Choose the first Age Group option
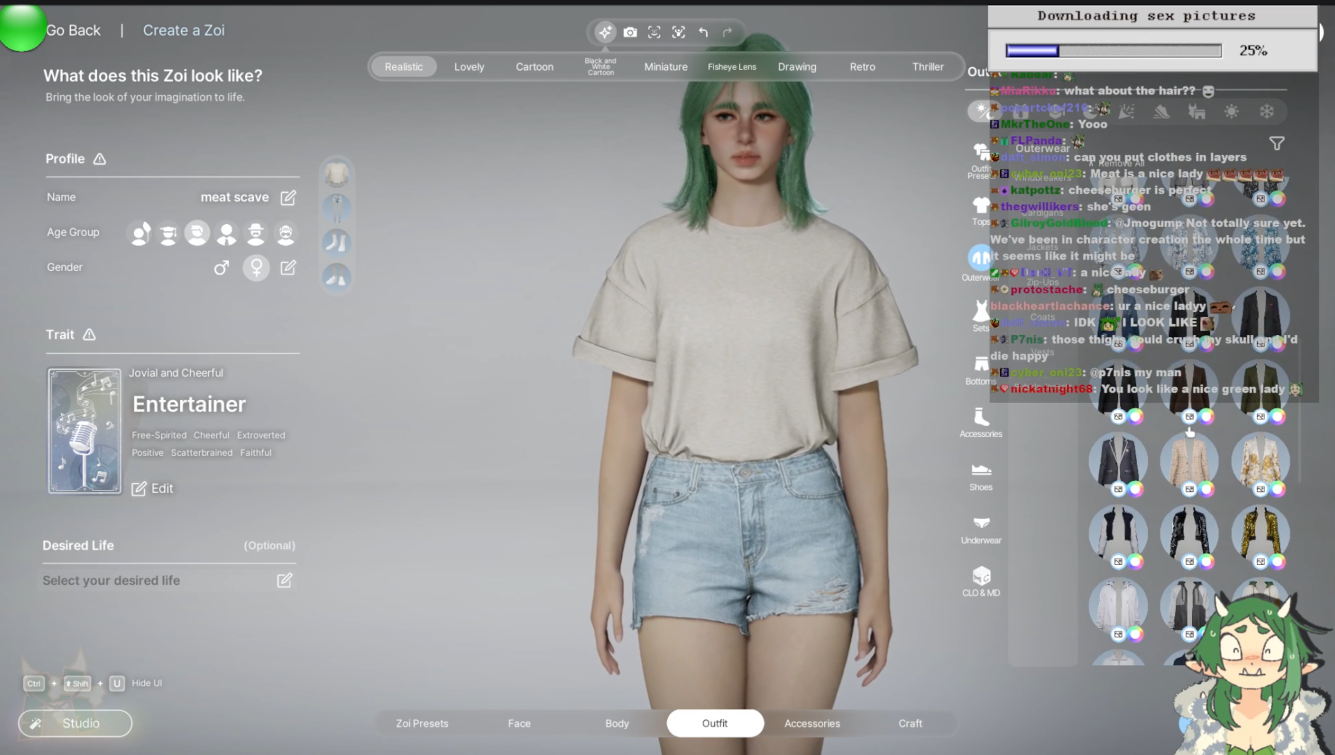Image resolution: width=1335 pixels, height=755 pixels. click(x=140, y=233)
